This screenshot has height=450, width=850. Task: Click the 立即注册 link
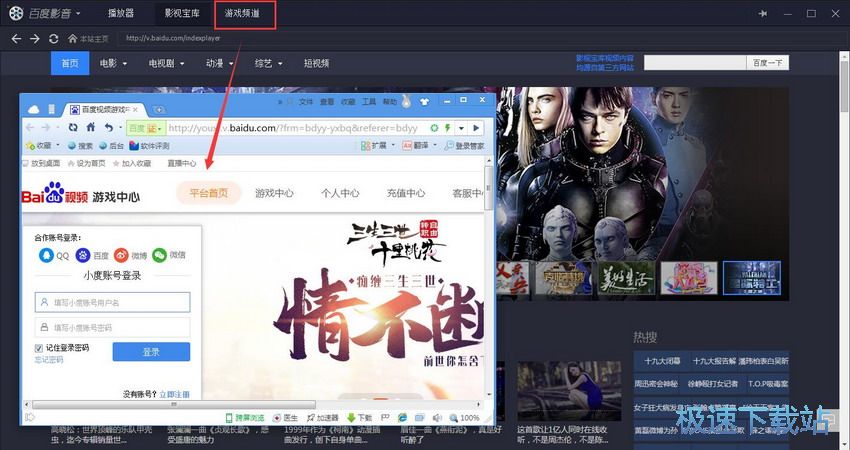[175, 394]
